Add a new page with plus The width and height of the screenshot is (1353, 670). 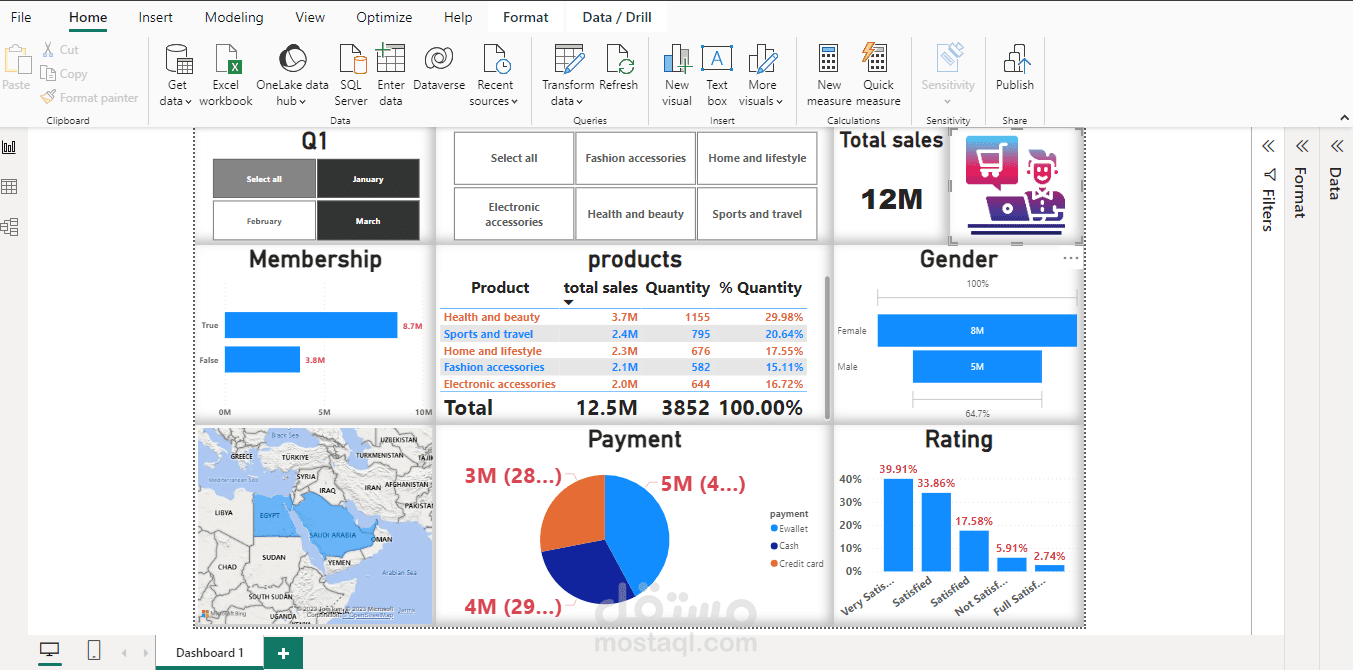tap(283, 653)
